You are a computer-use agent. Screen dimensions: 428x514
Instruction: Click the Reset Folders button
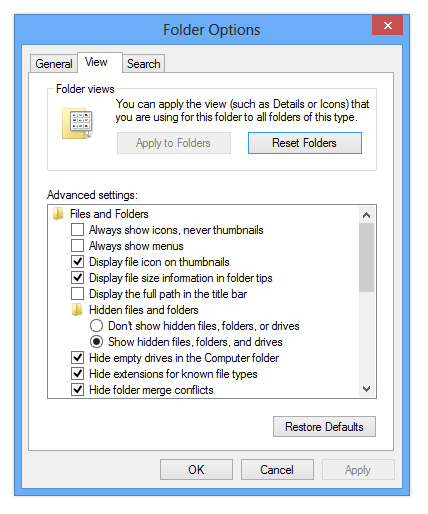(x=305, y=143)
